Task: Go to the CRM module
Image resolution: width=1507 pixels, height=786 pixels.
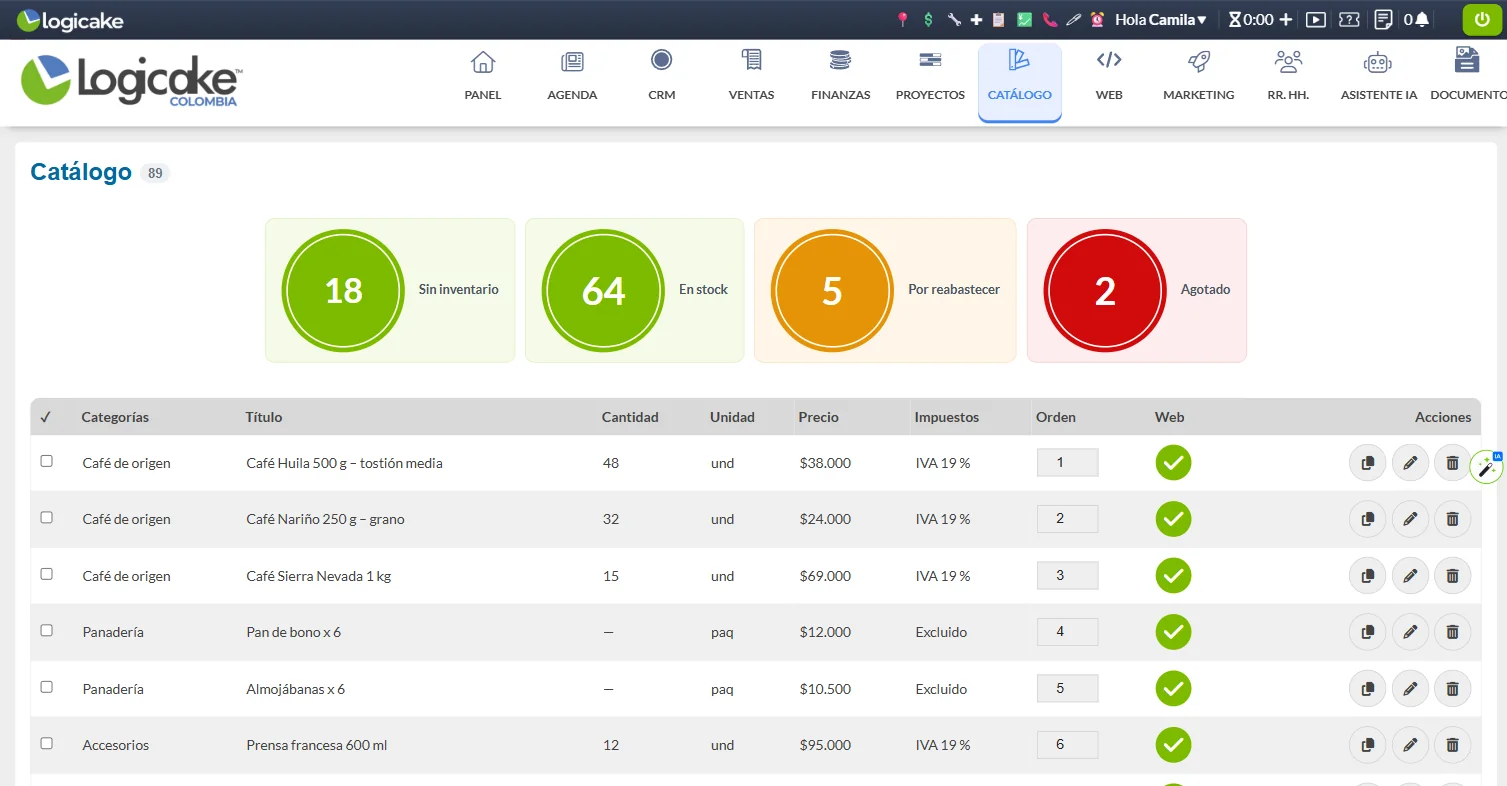Action: click(661, 76)
